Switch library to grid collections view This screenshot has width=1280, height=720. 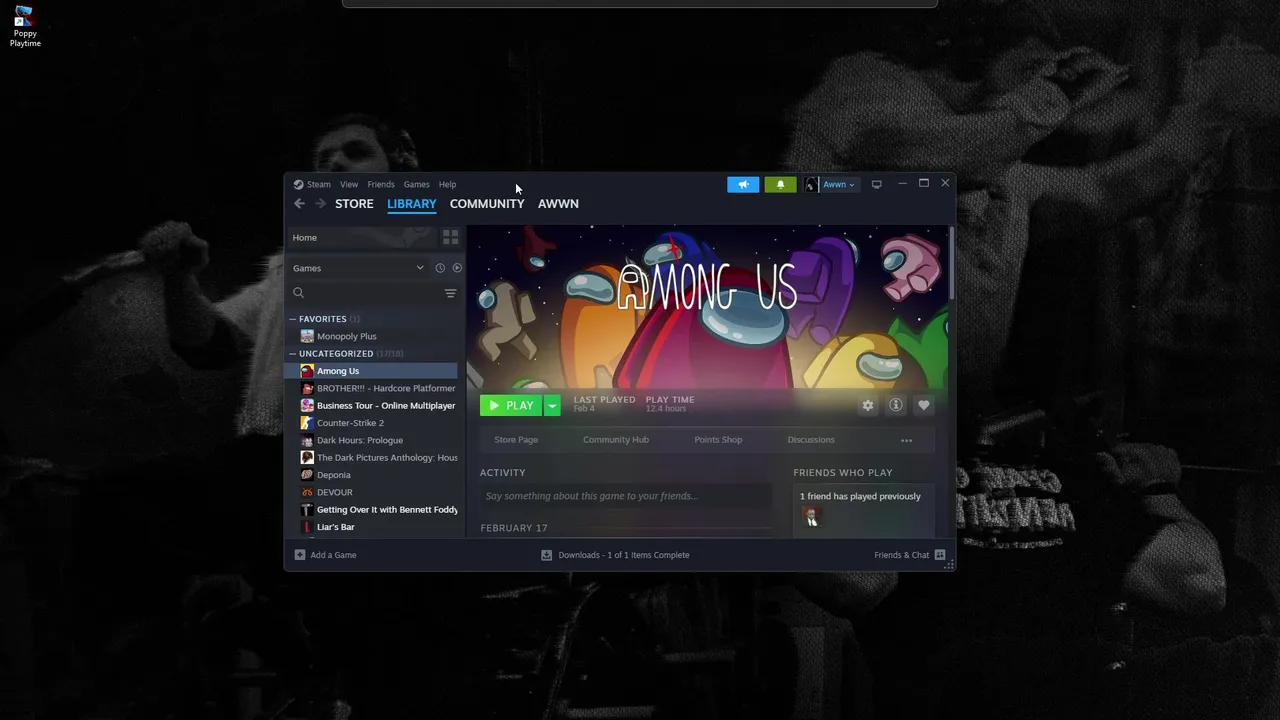tap(451, 237)
